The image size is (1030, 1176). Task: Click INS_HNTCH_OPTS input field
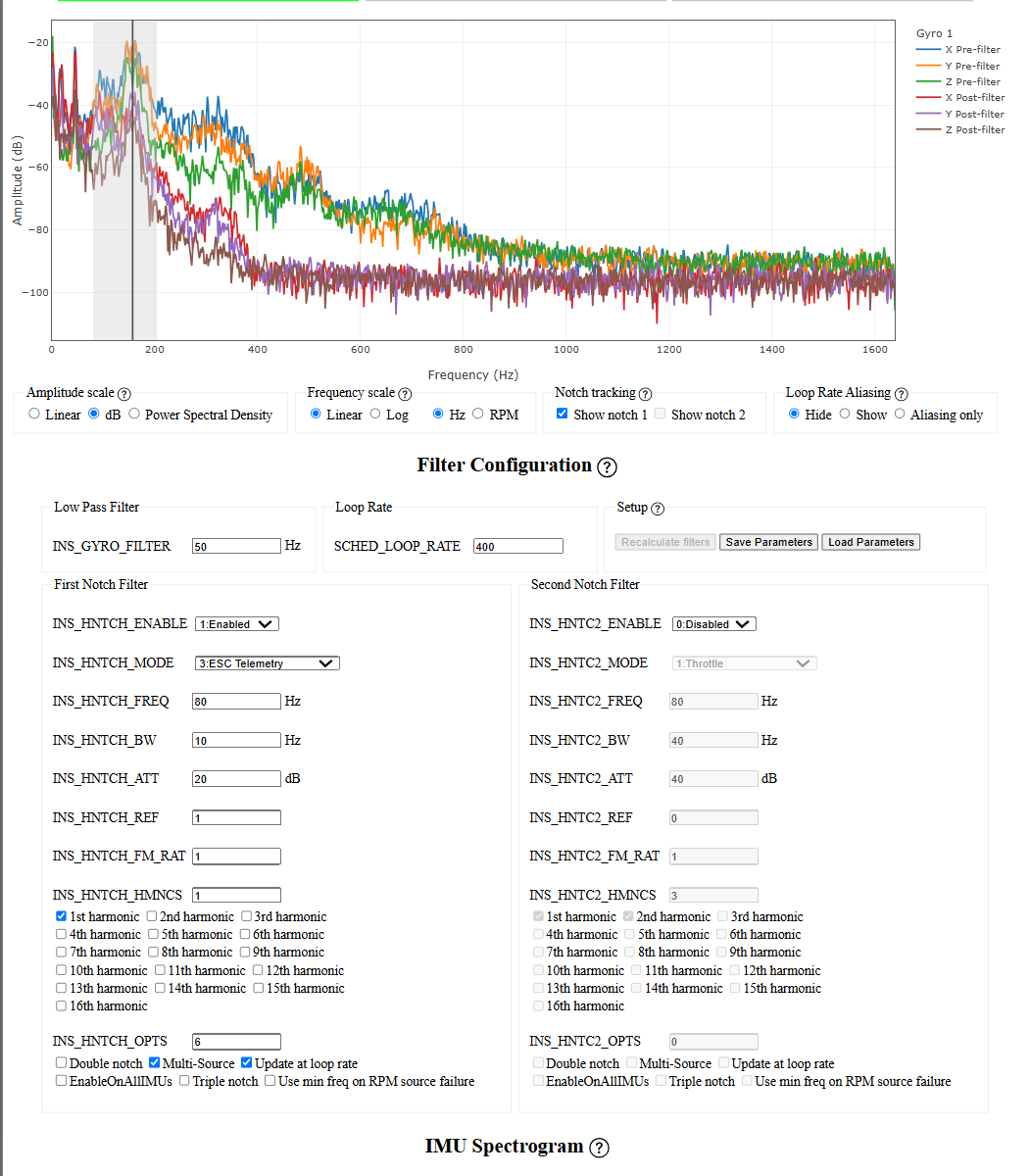[x=236, y=1042]
